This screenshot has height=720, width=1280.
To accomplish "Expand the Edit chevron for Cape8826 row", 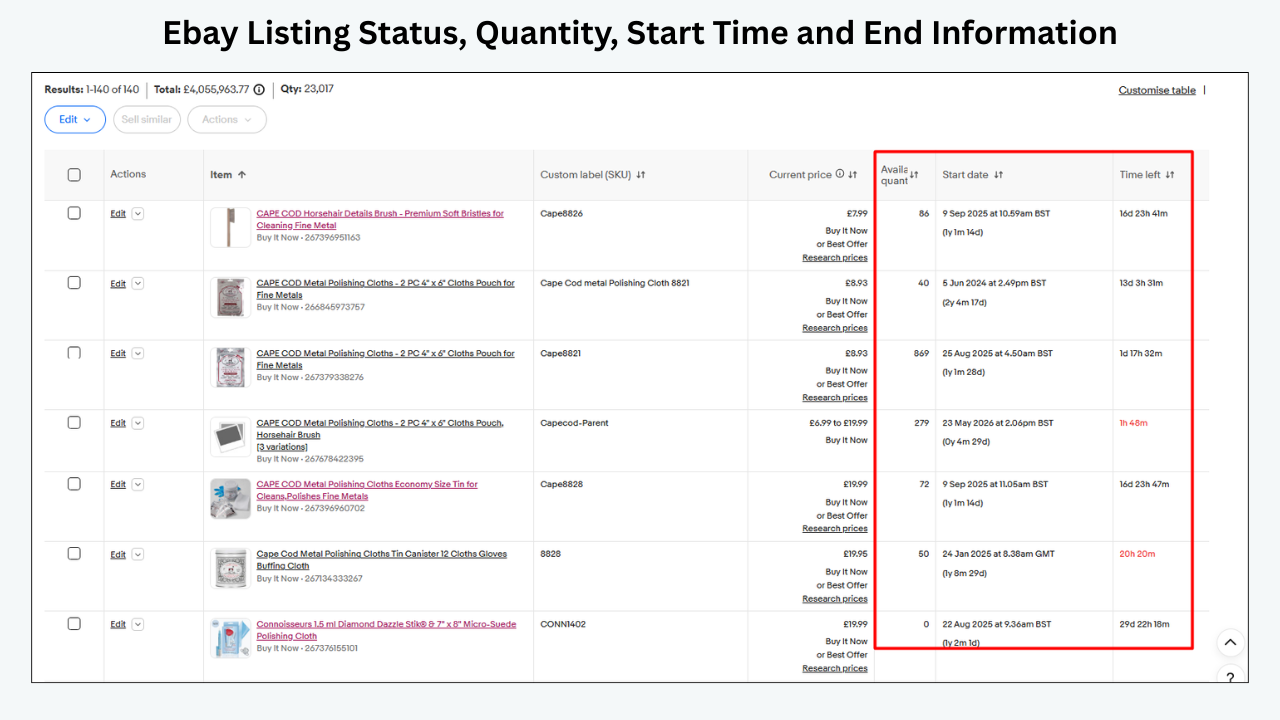I will (x=138, y=214).
